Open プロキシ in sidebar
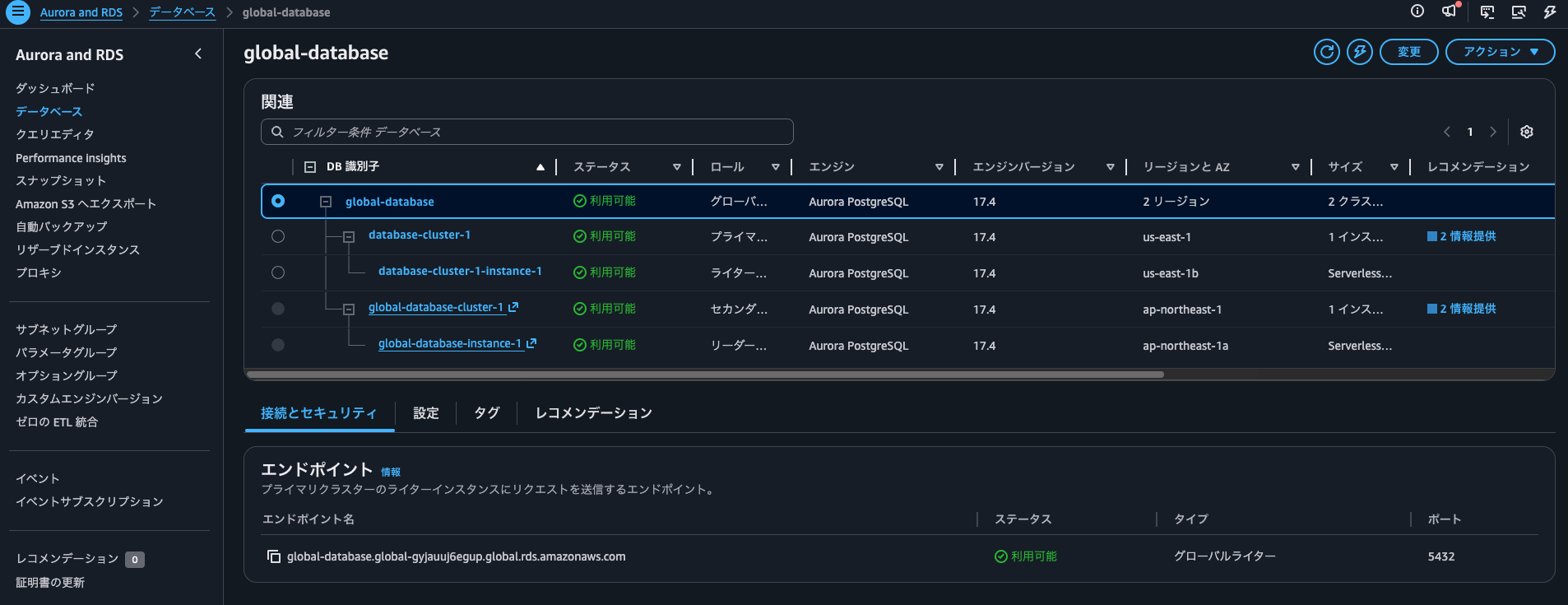 39,272
